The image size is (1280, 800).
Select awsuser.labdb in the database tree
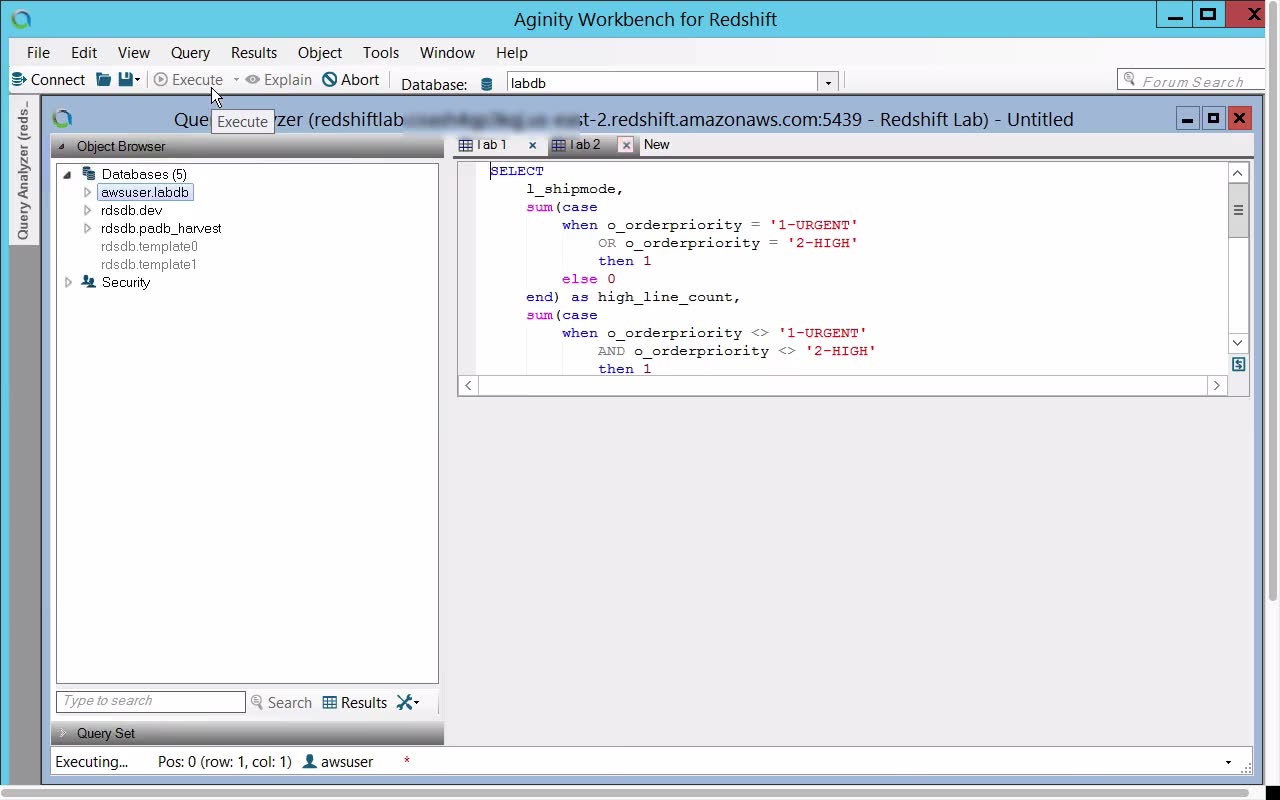(x=145, y=192)
